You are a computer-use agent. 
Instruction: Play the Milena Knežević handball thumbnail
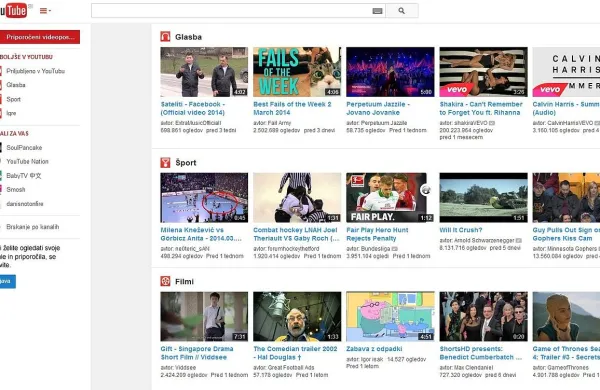point(204,197)
